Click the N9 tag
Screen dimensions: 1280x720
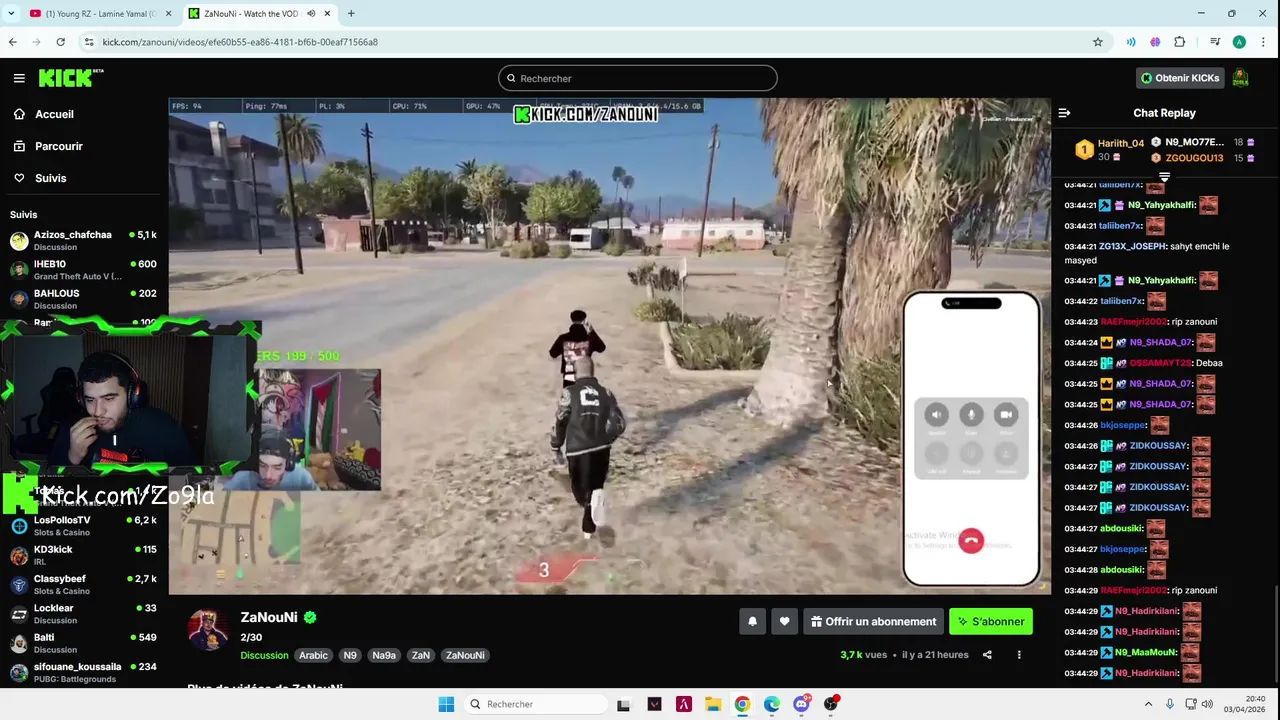pos(350,655)
